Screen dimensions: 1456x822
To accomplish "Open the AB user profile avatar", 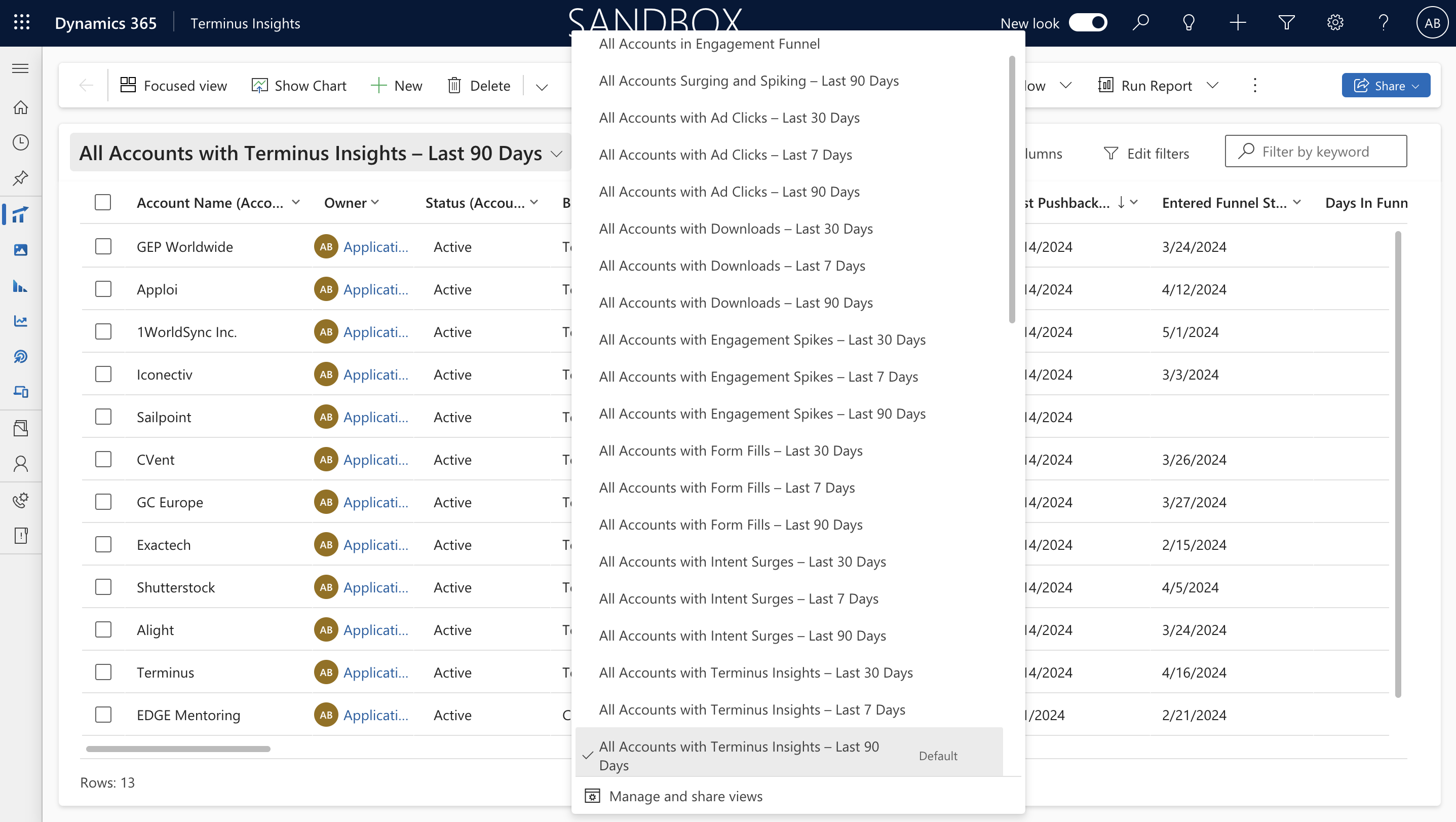I will pos(1432,23).
